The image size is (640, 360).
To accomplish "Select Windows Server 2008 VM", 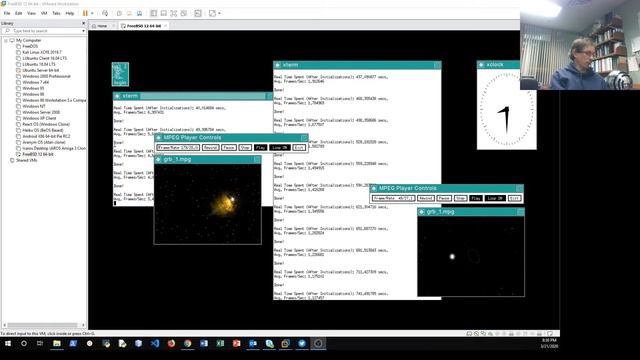I will 41,112.
